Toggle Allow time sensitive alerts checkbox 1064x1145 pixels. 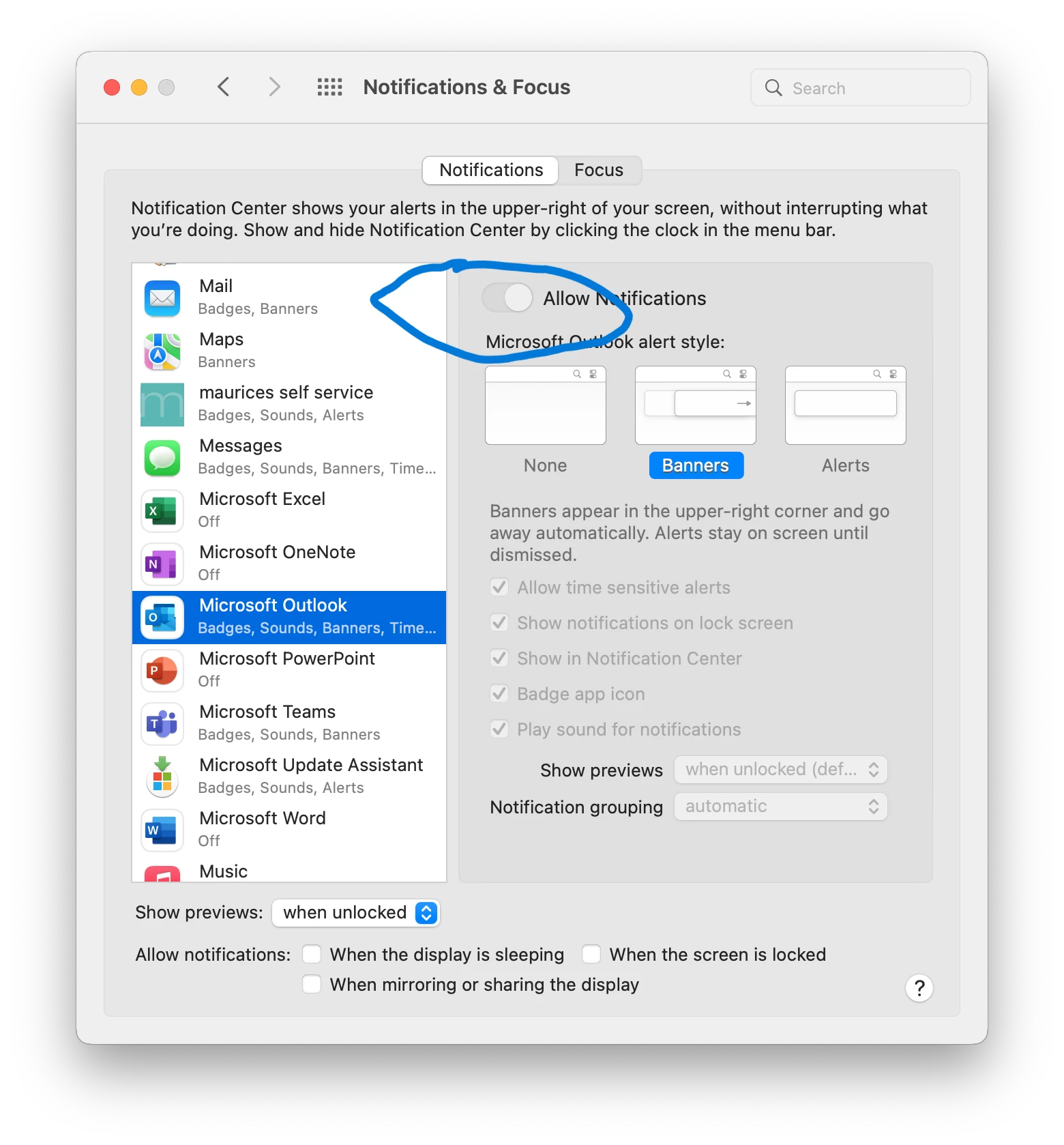click(x=499, y=587)
